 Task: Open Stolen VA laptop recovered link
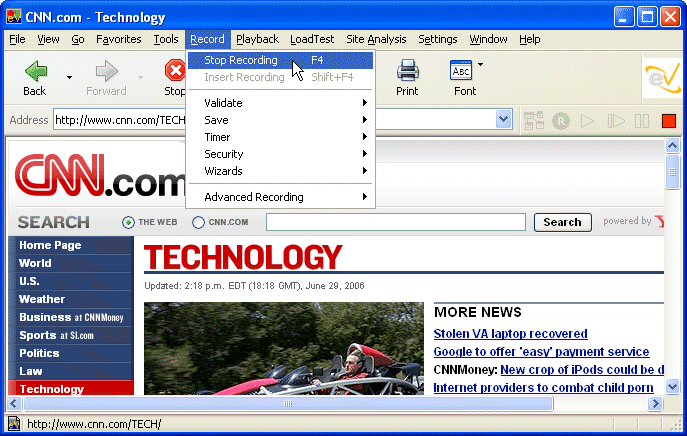click(510, 334)
